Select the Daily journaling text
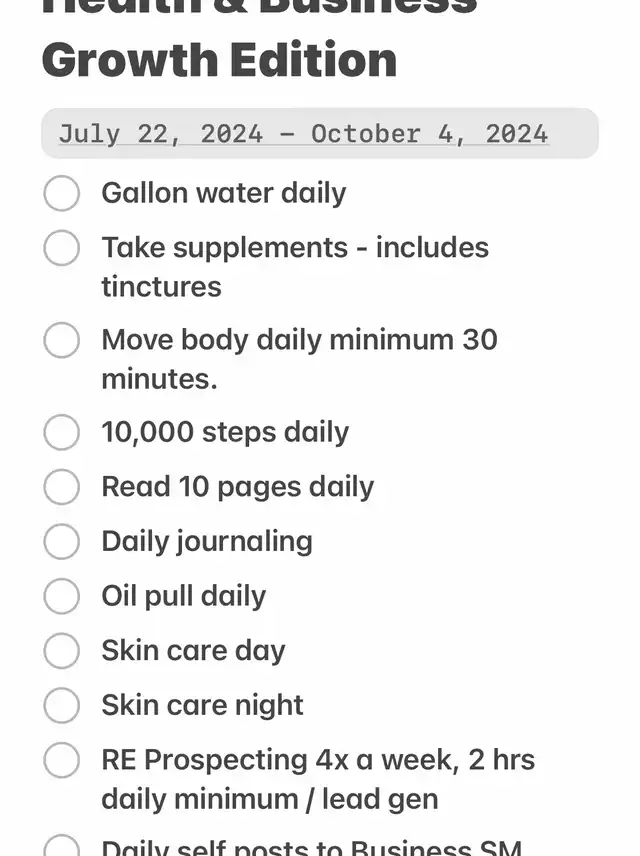This screenshot has width=640, height=856. [206, 542]
